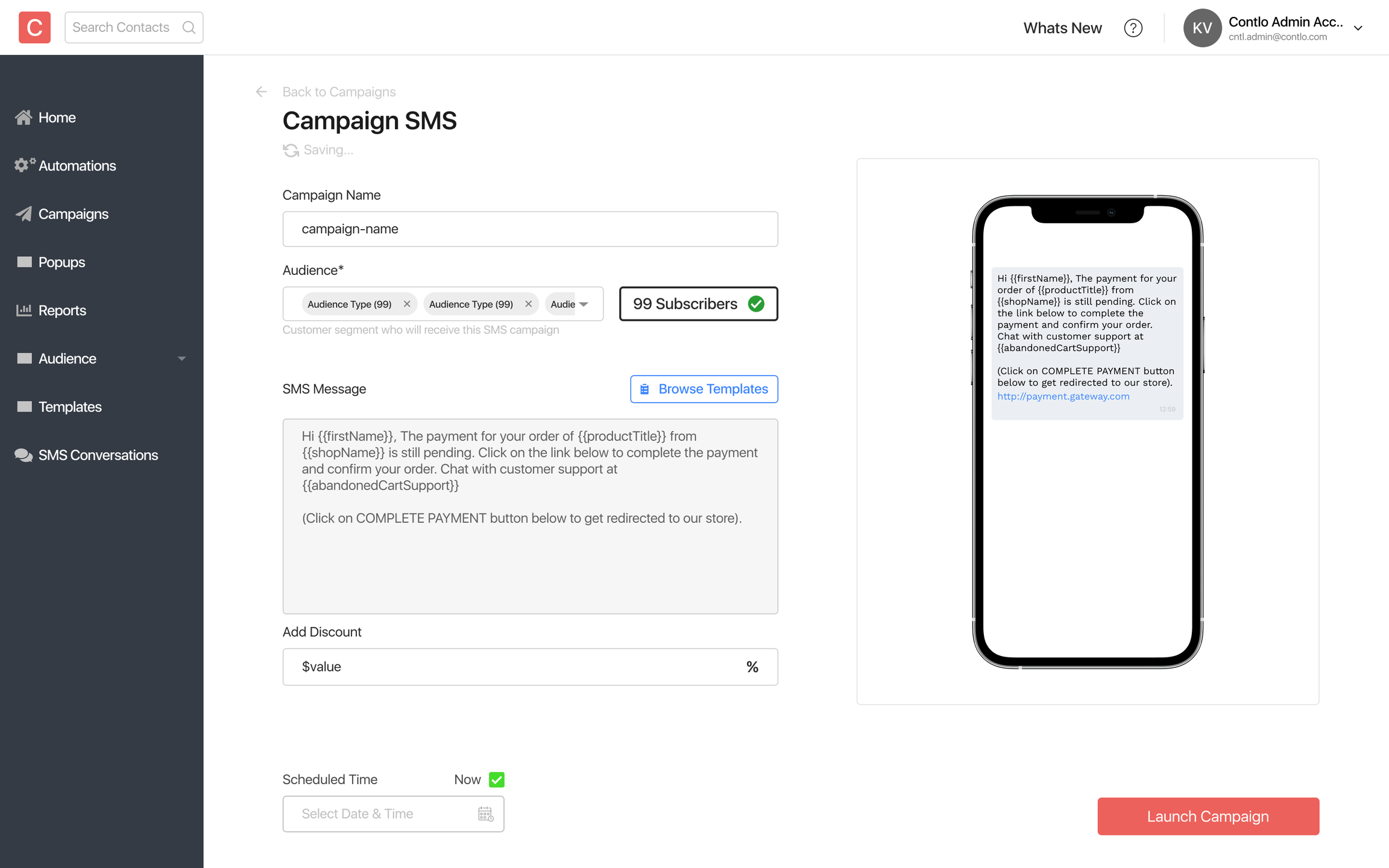The width and height of the screenshot is (1389, 868).
Task: Expand the Audience sidebar submenu
Action: tap(181, 359)
